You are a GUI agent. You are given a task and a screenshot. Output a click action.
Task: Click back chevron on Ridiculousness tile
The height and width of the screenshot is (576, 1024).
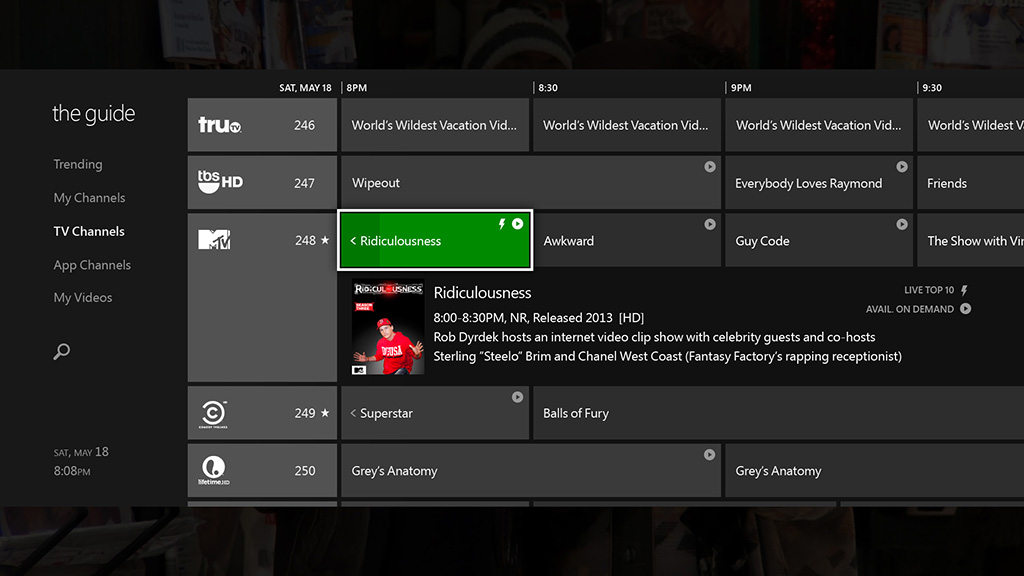tap(353, 241)
